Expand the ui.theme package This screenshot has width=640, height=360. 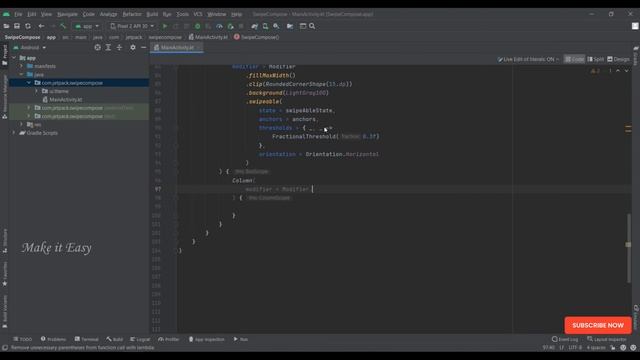(36, 91)
